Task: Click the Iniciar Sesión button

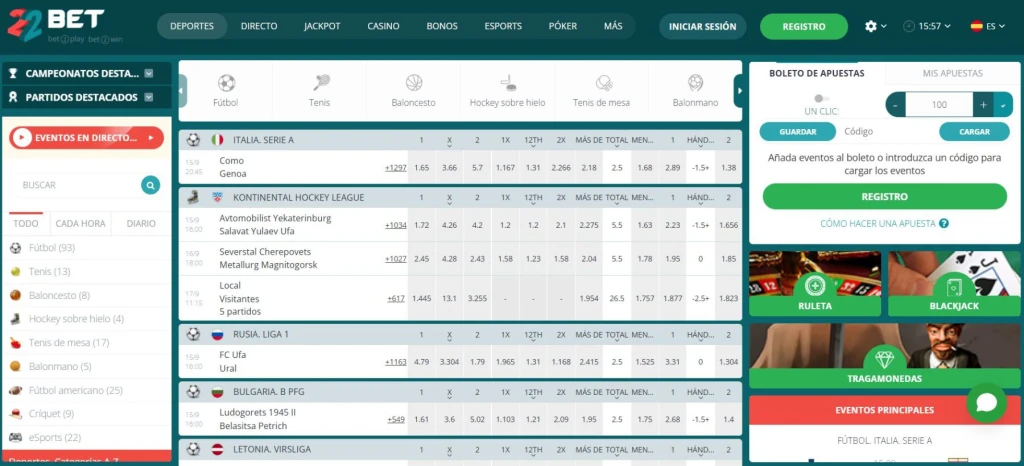Action: 703,27
